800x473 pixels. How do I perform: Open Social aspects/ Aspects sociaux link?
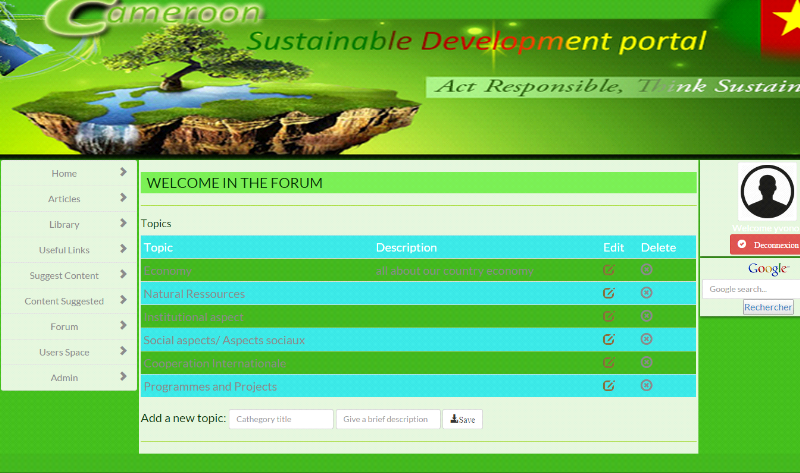[x=224, y=340]
